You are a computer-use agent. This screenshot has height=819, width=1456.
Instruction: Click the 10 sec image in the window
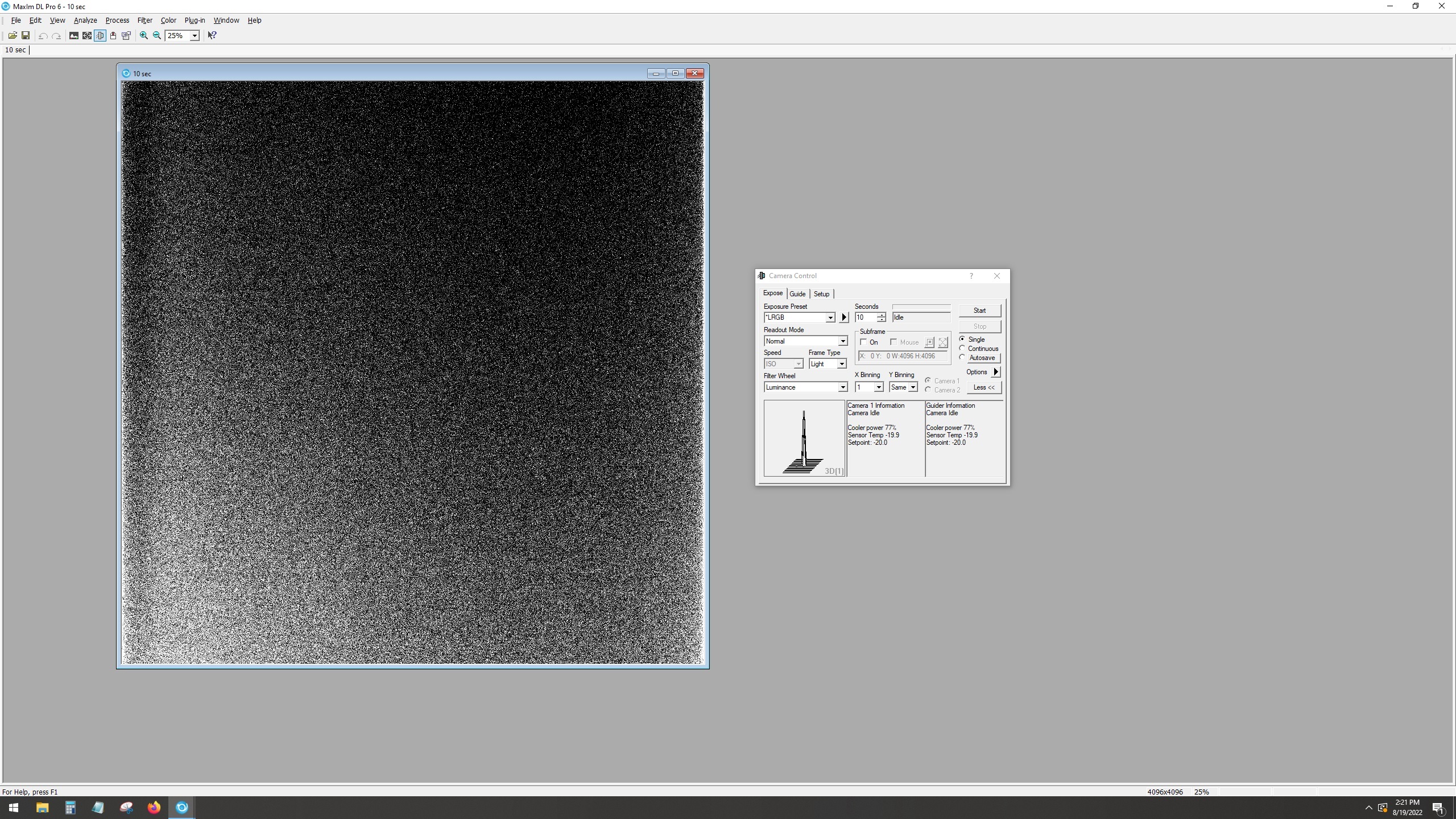(x=412, y=373)
